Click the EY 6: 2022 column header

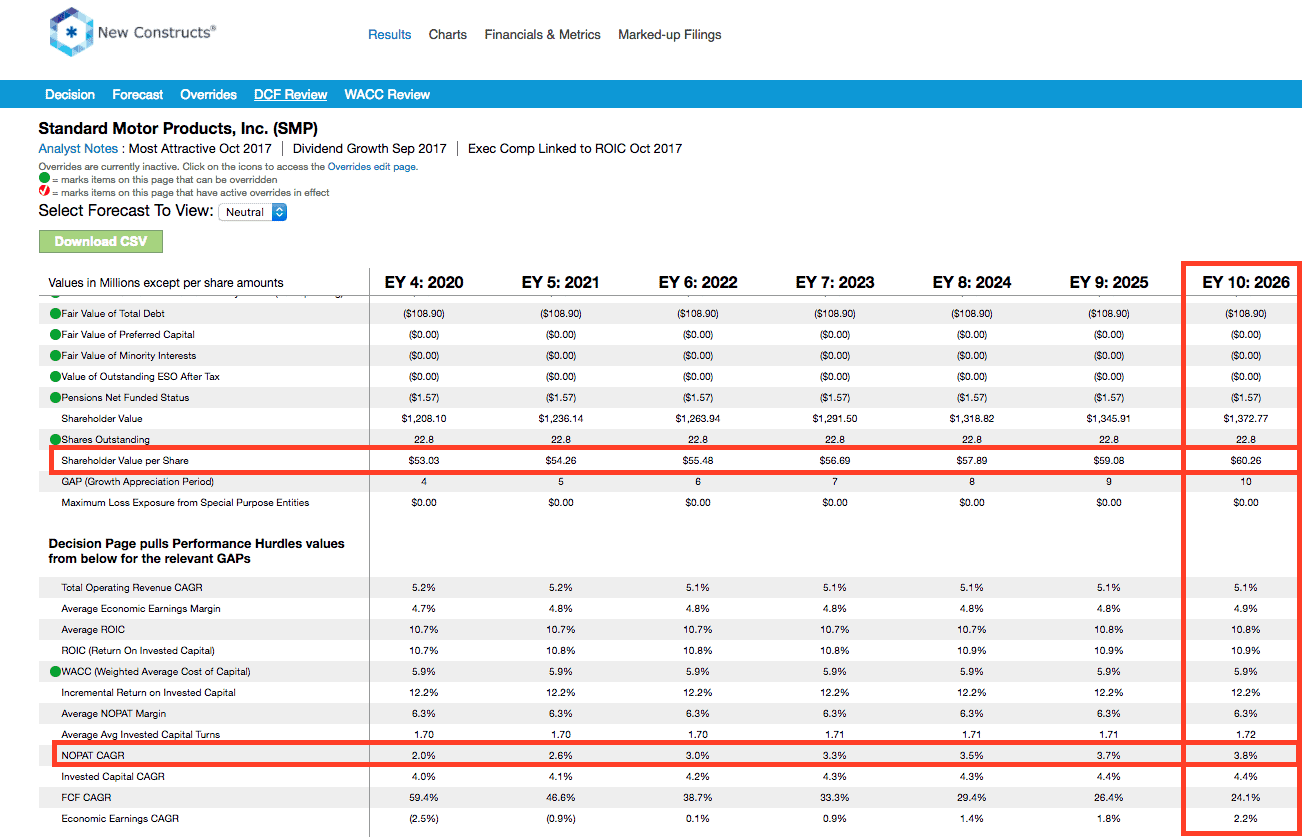(698, 283)
